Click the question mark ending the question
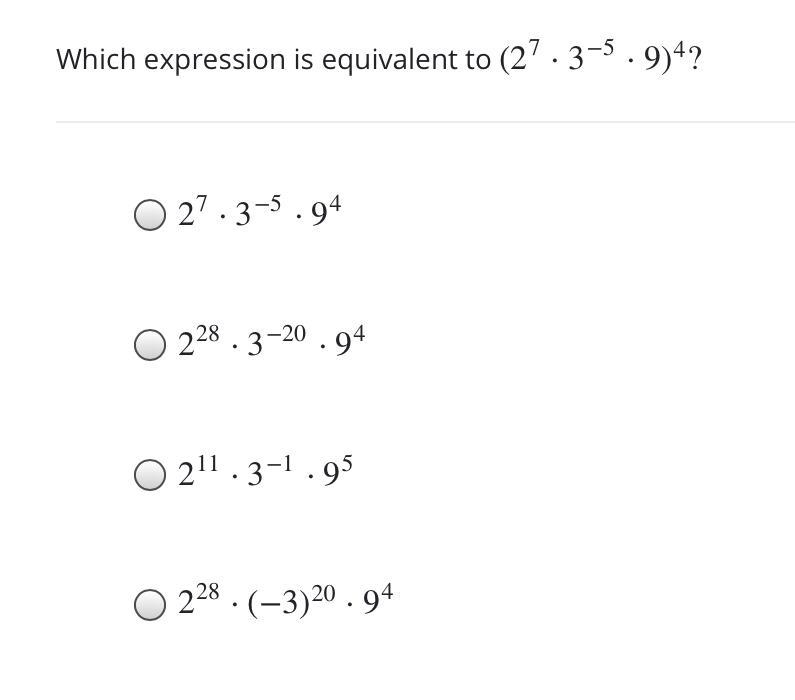Image resolution: width=795 pixels, height=700 pixels. 695,60
